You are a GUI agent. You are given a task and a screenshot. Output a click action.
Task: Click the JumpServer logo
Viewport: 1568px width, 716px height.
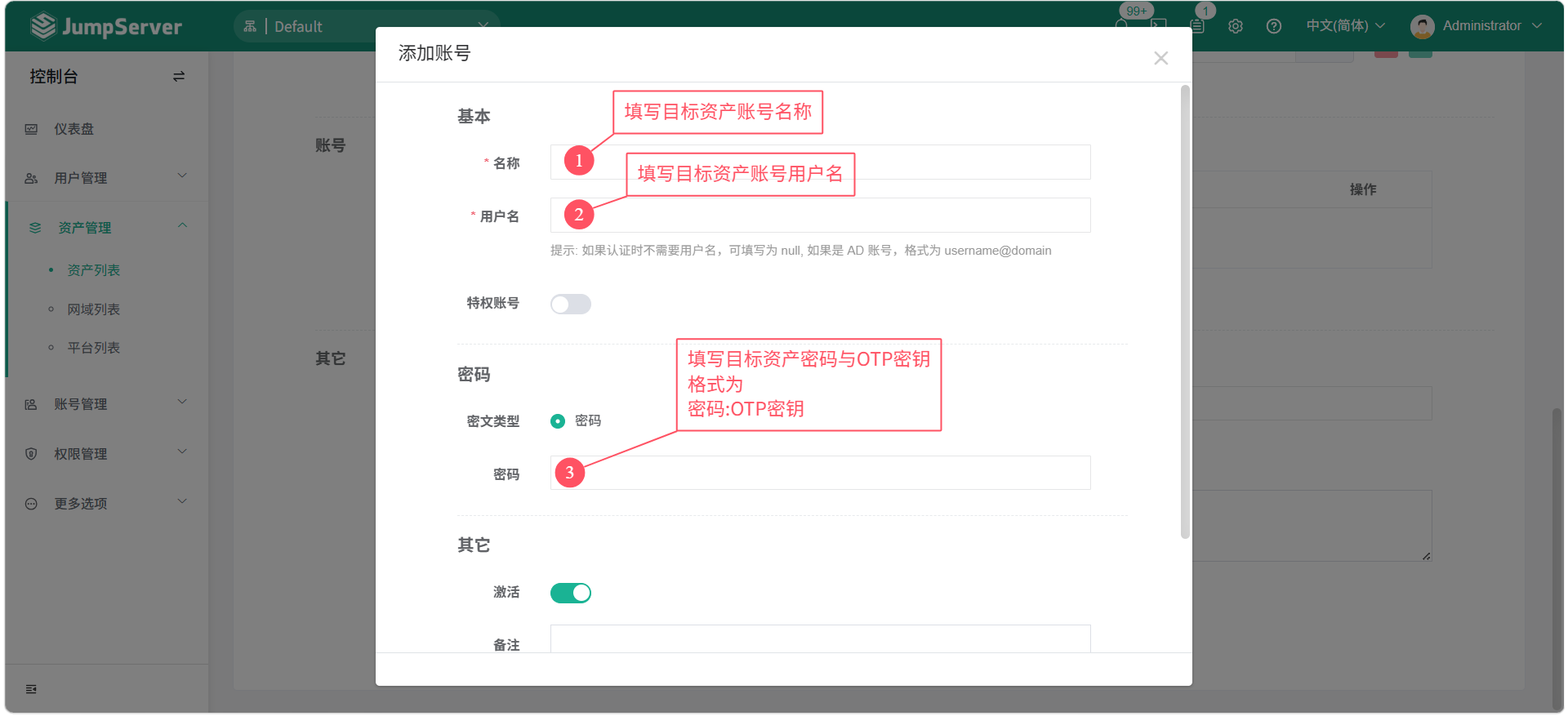106,27
